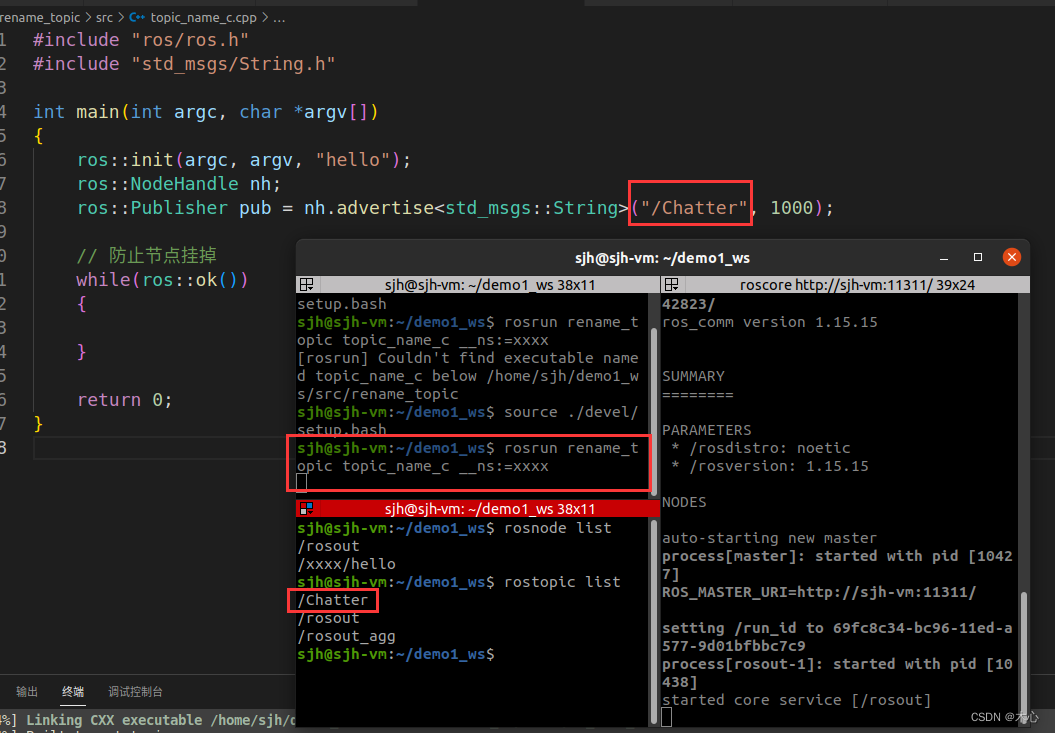The image size is (1055, 733).
Task: Click the rosnode list command text
Action: tap(558, 528)
